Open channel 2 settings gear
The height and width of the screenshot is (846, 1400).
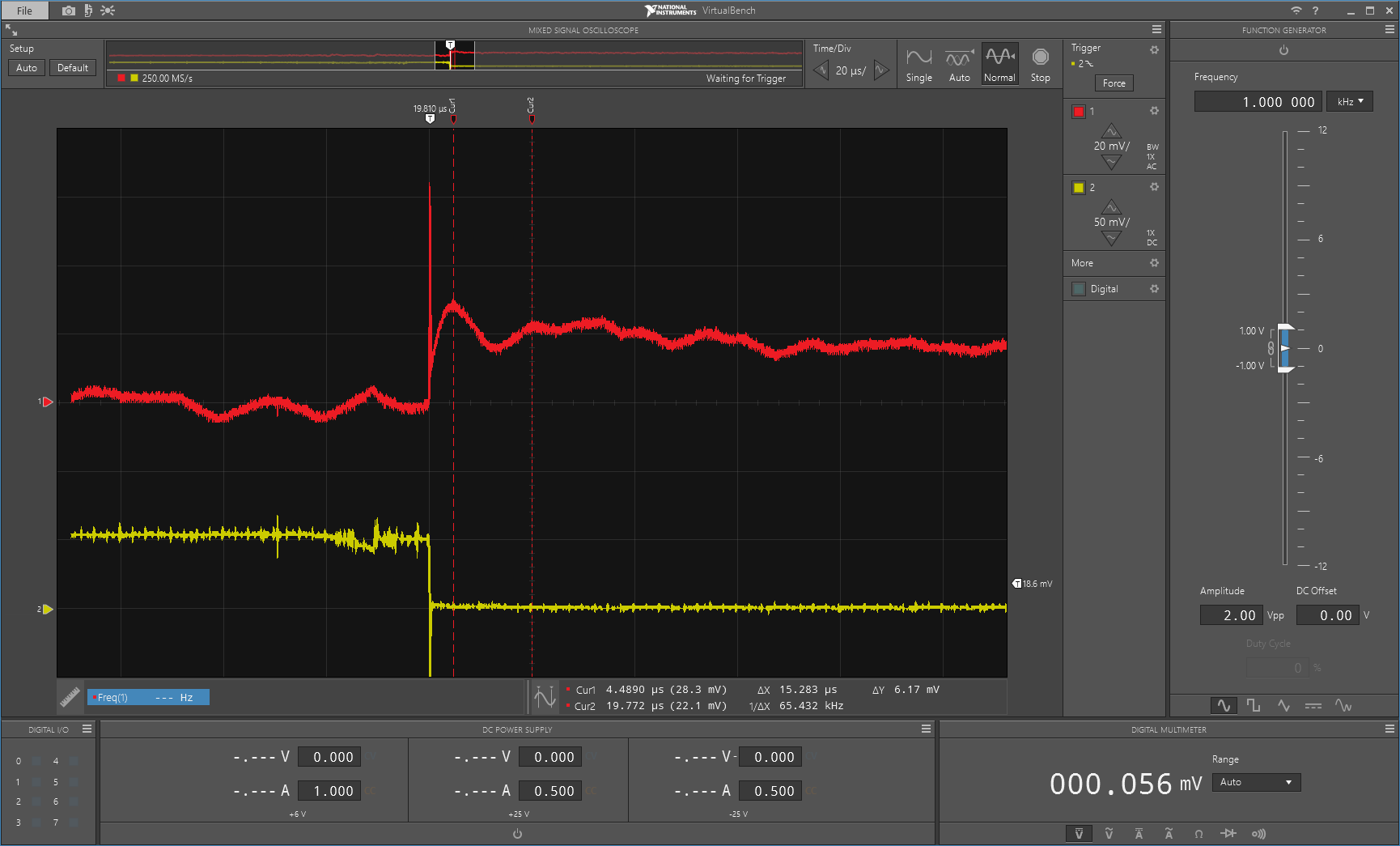click(x=1154, y=187)
